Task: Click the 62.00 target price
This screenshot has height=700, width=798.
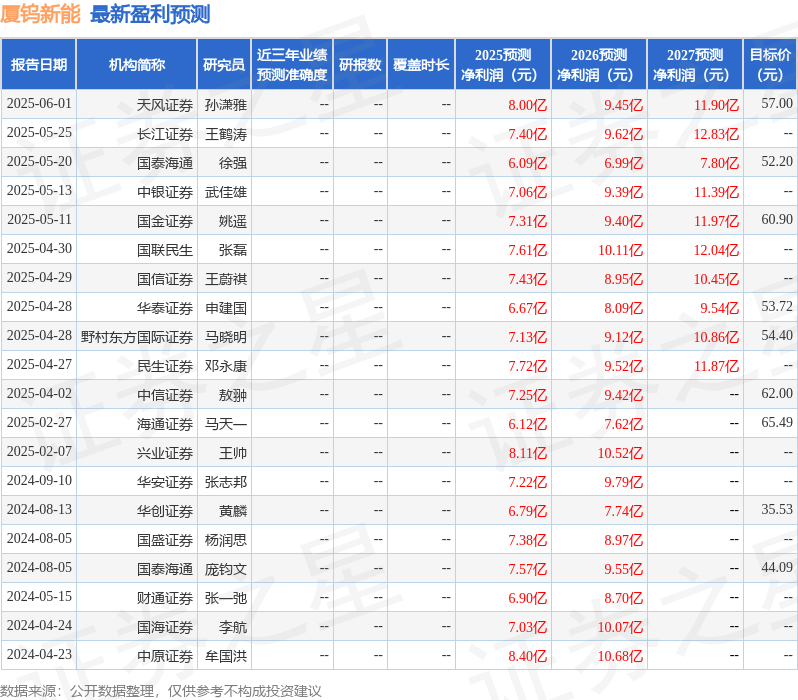Action: (x=777, y=394)
